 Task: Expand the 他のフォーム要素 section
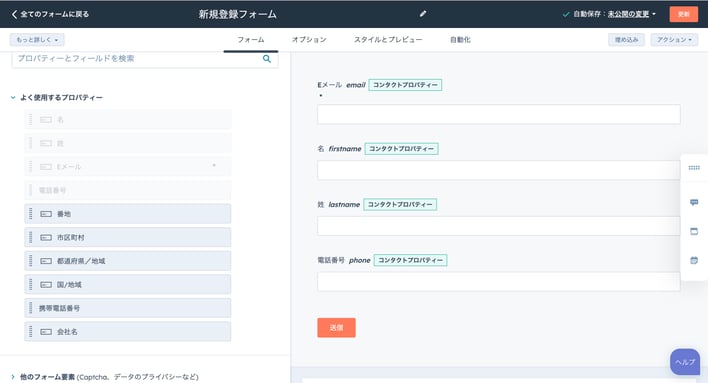pyautogui.click(x=13, y=377)
